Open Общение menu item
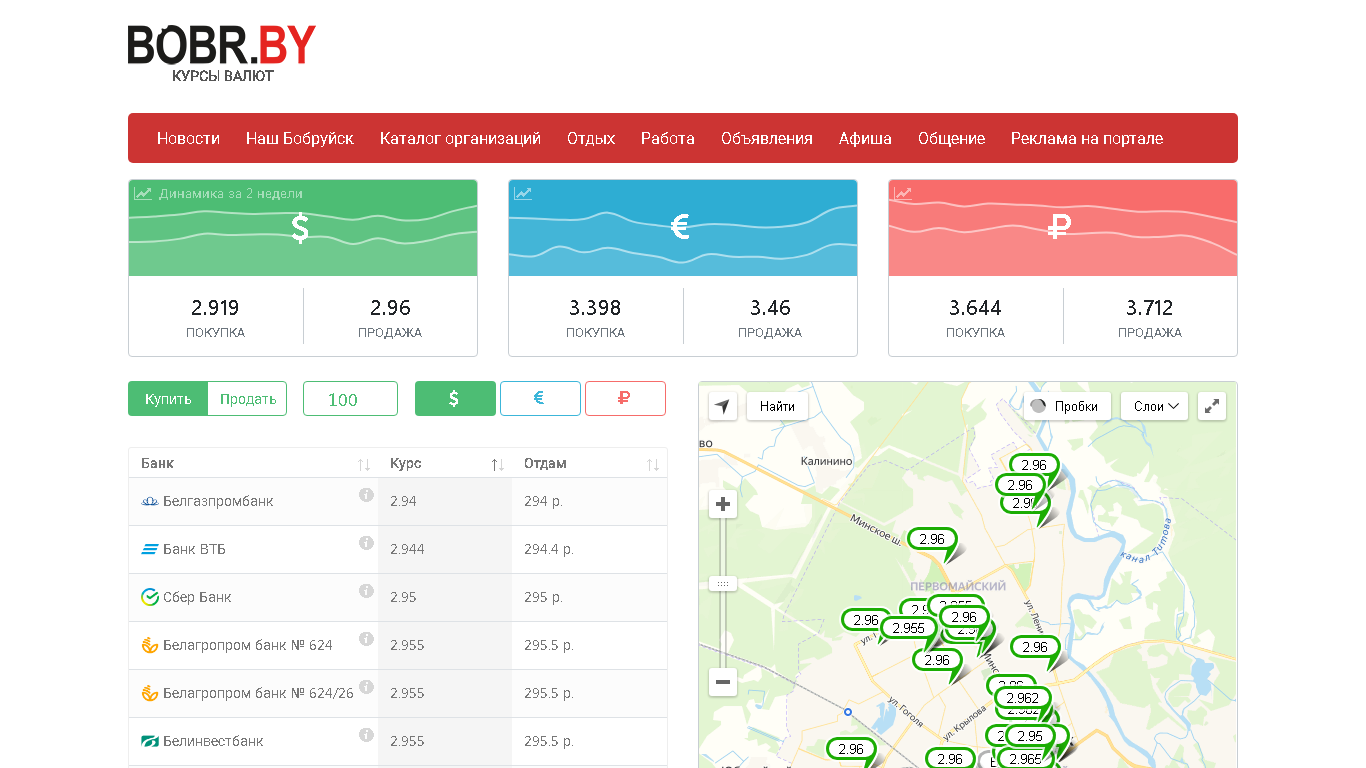 [952, 138]
